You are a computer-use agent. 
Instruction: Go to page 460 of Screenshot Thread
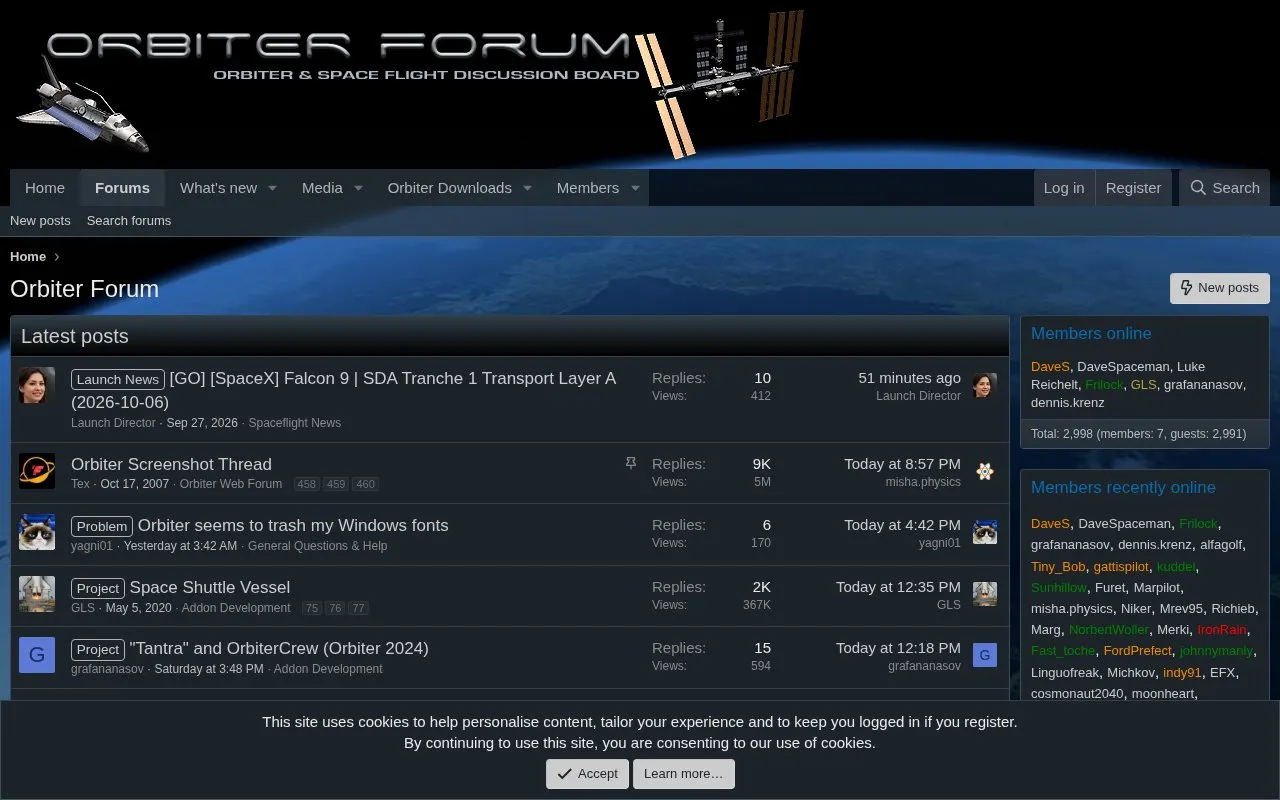coord(366,484)
